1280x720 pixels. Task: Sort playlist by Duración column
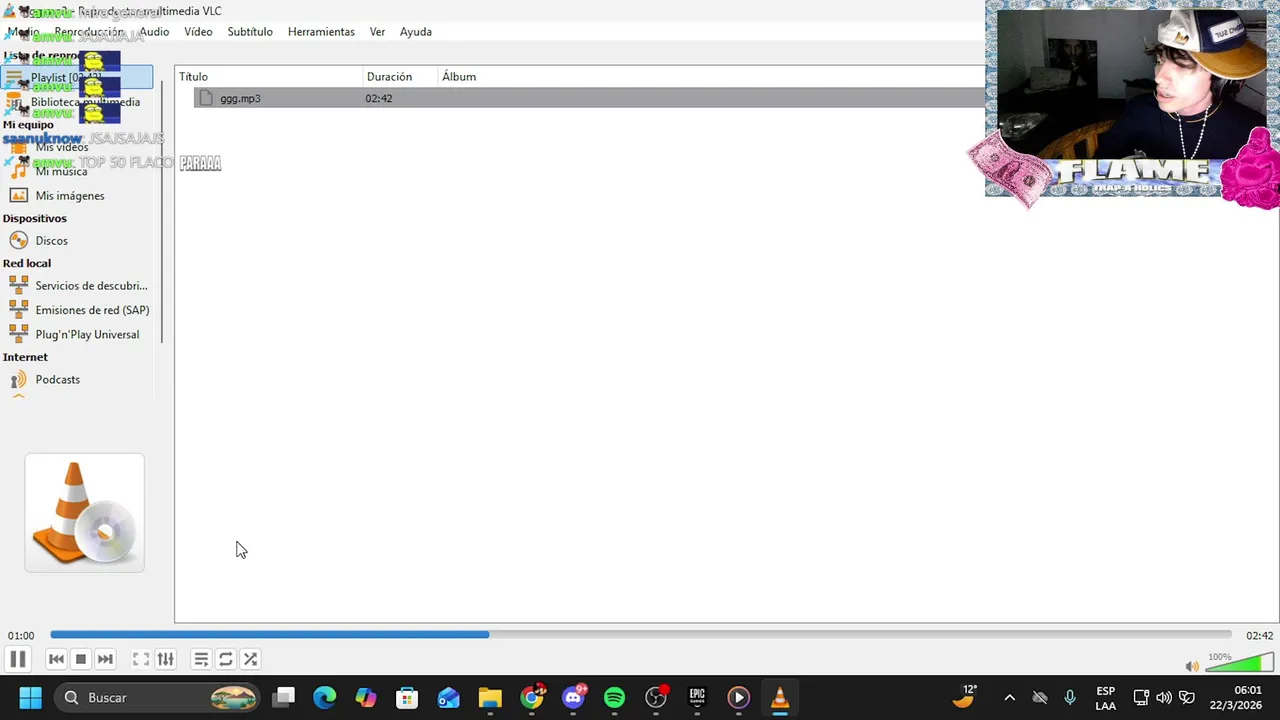tap(401, 76)
